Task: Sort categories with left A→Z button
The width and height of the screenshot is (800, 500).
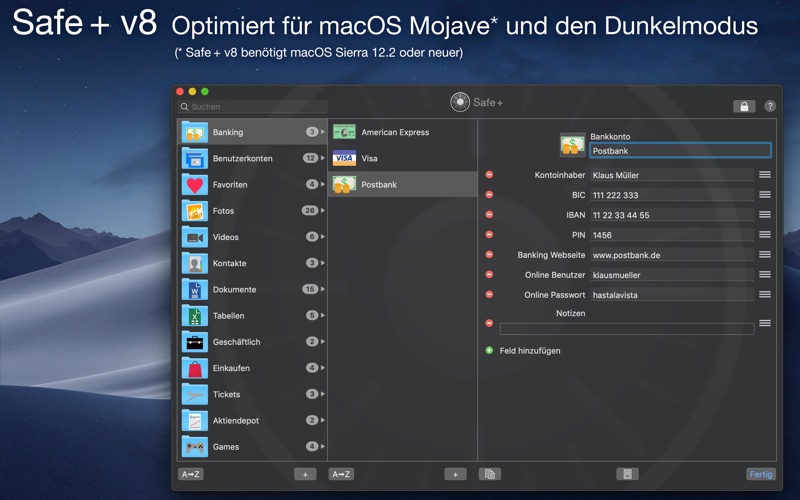Action: point(191,474)
